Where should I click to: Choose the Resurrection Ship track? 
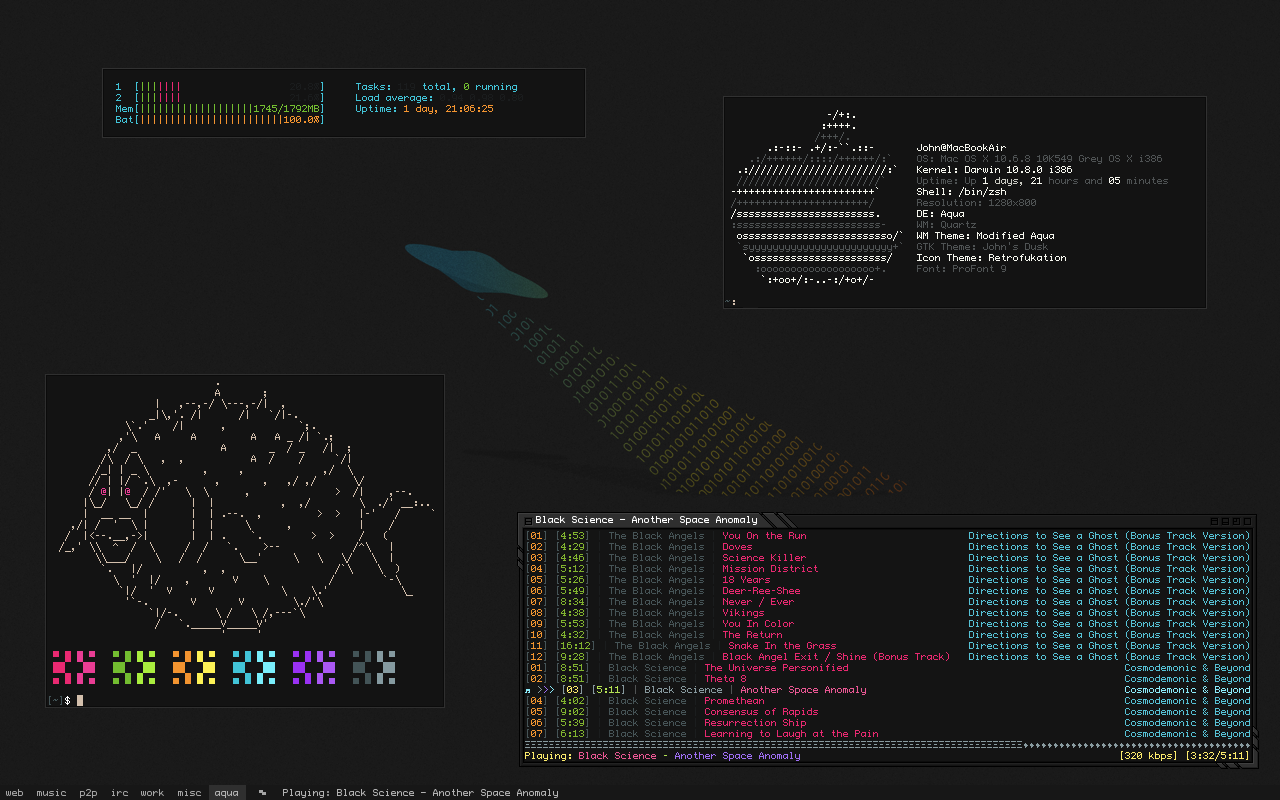tap(754, 723)
